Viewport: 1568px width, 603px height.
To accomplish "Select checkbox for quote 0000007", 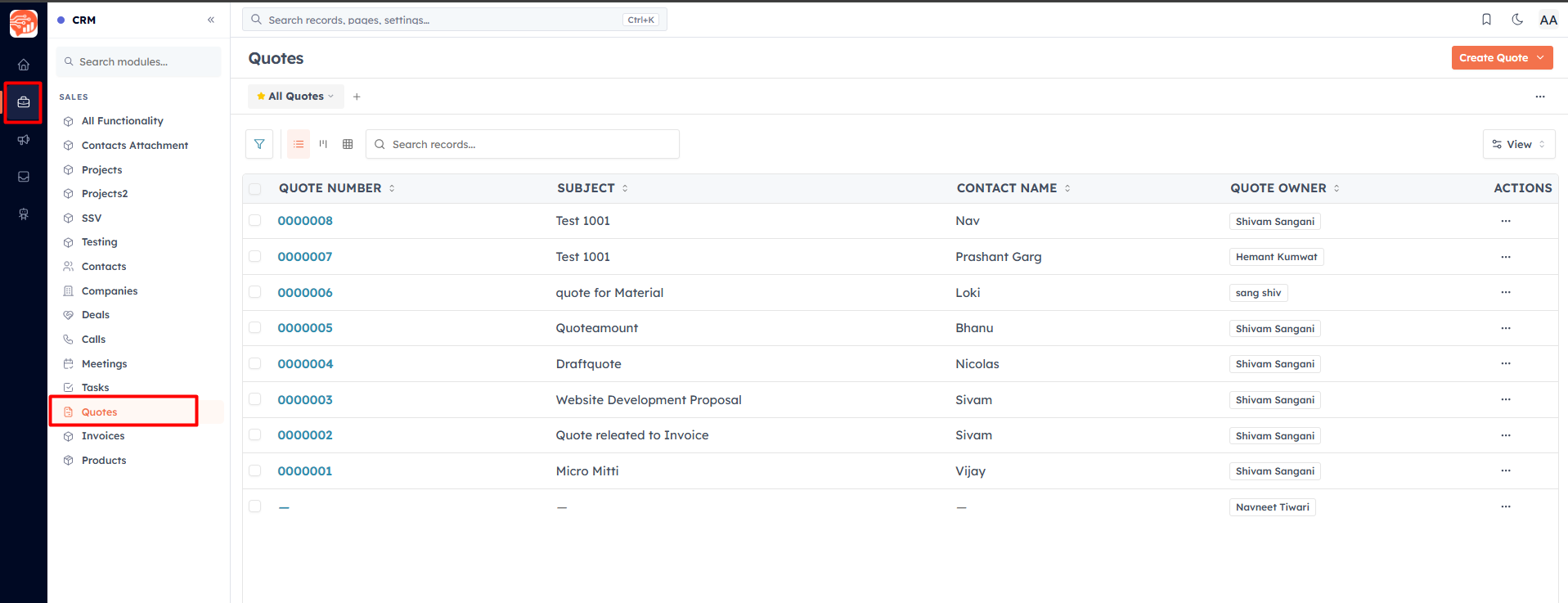I will 255,257.
